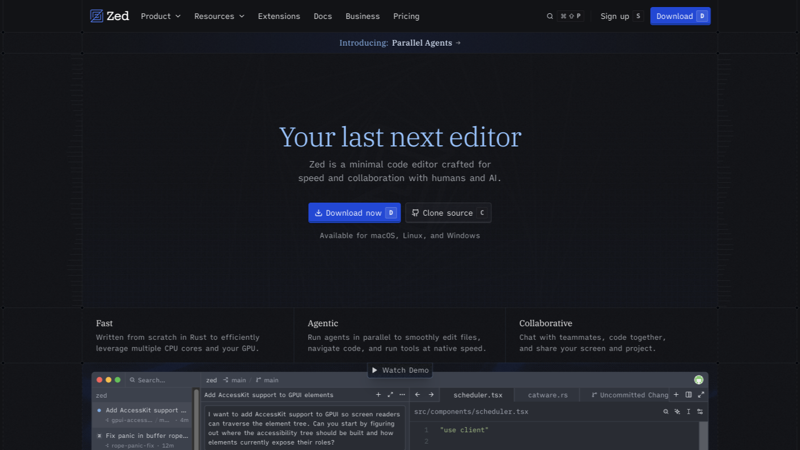Click the sparkle assist icon in editor toolbar
The width and height of the screenshot is (800, 450).
(x=677, y=412)
